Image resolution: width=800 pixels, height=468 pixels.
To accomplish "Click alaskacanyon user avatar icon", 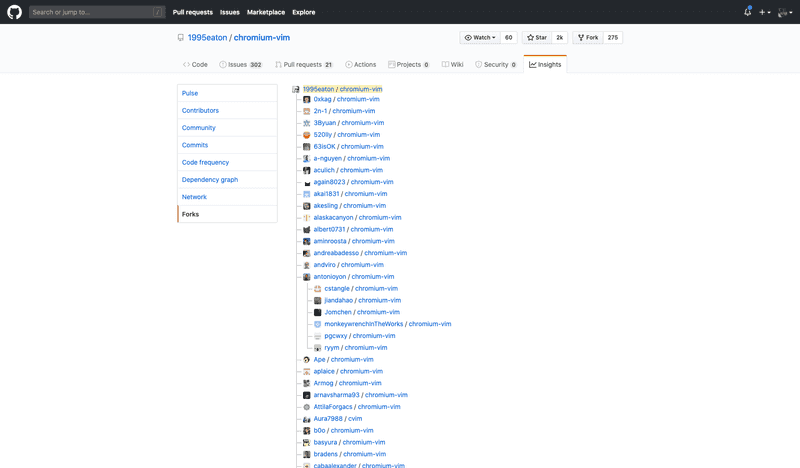I will [307, 217].
